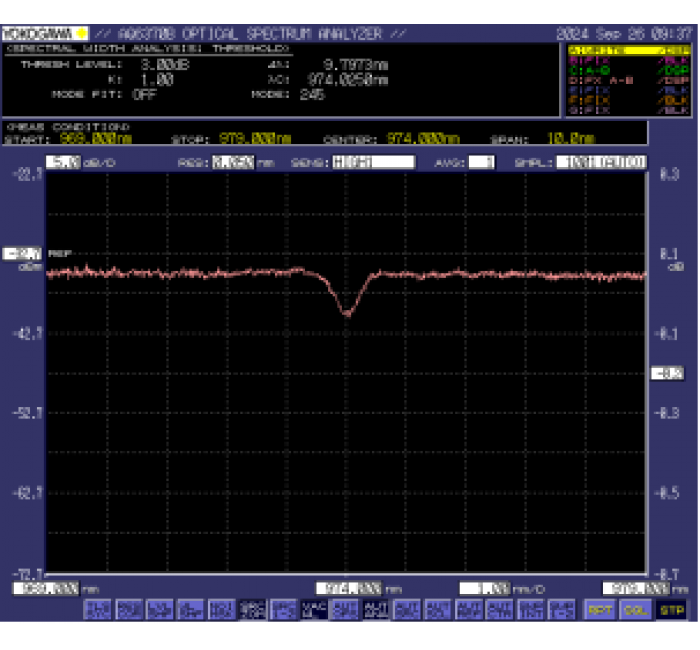Click the 5.0 dB/D vertical scale field
Screen dimensions: 700x650
click(64, 162)
